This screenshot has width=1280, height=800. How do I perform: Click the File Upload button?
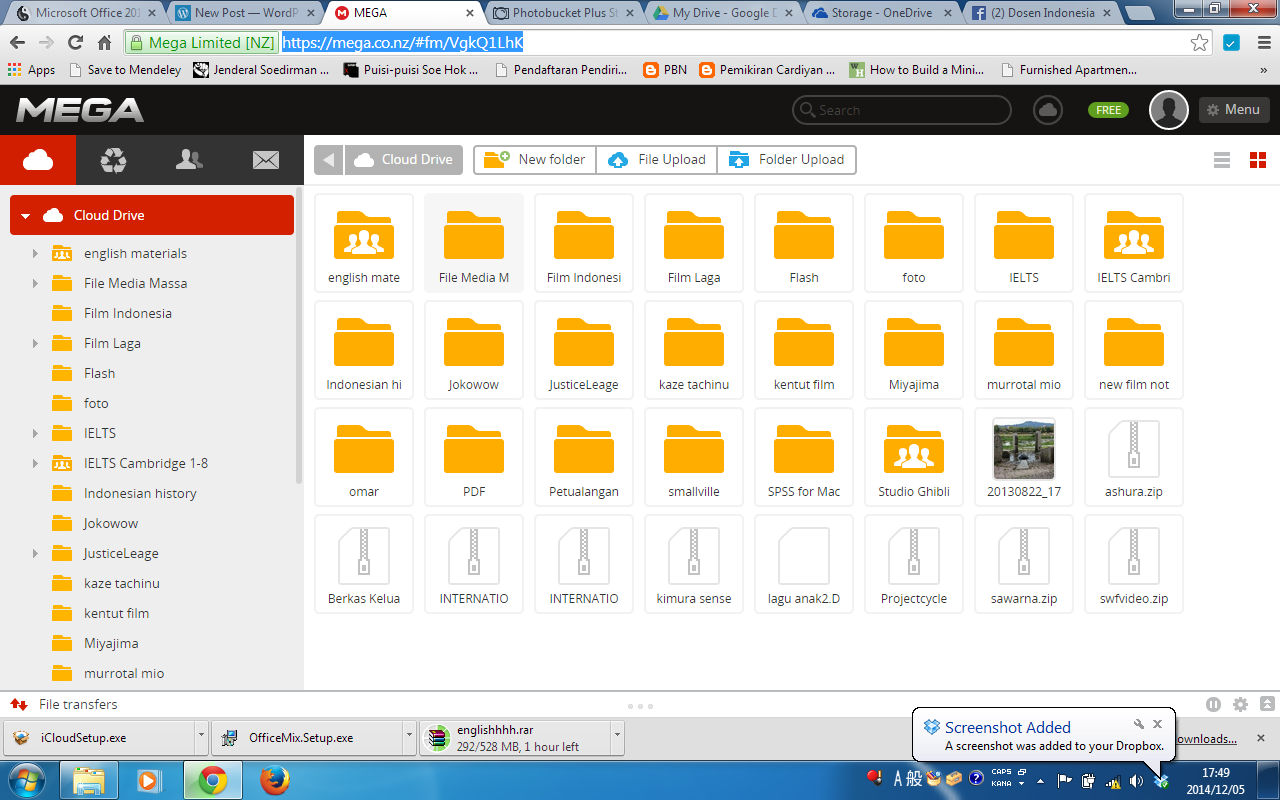click(x=657, y=160)
